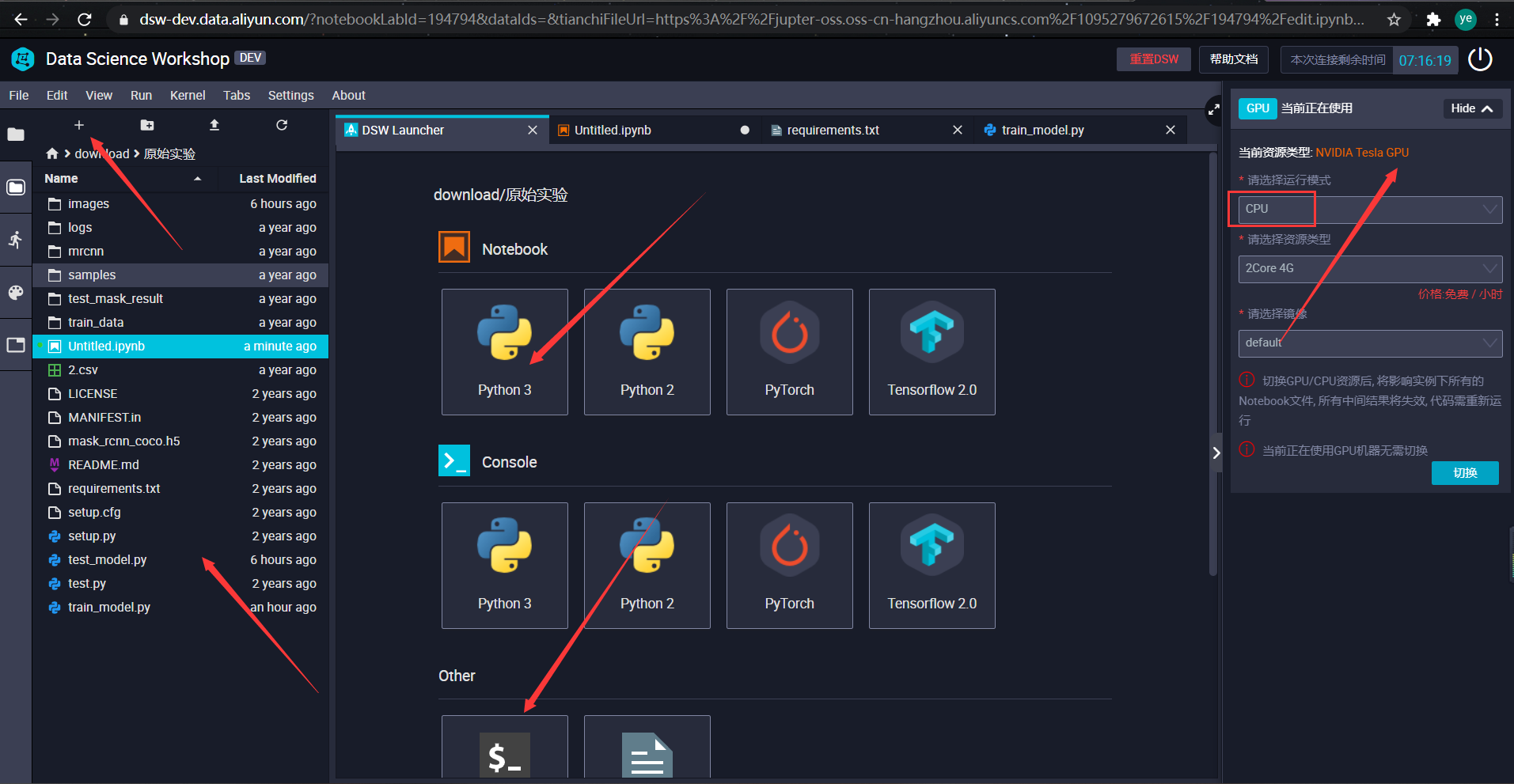Open the browser profile avatar

tap(1466, 20)
